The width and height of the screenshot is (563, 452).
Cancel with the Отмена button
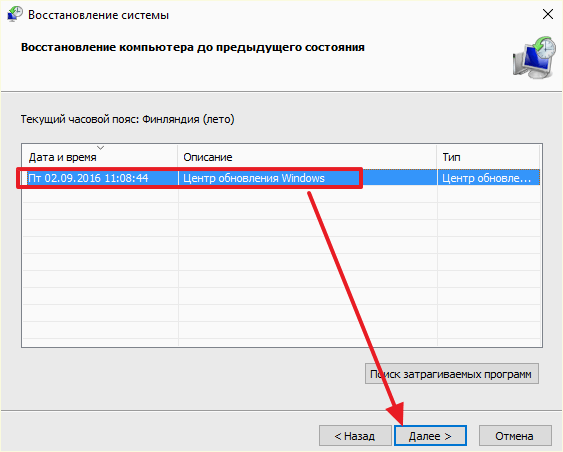[515, 436]
